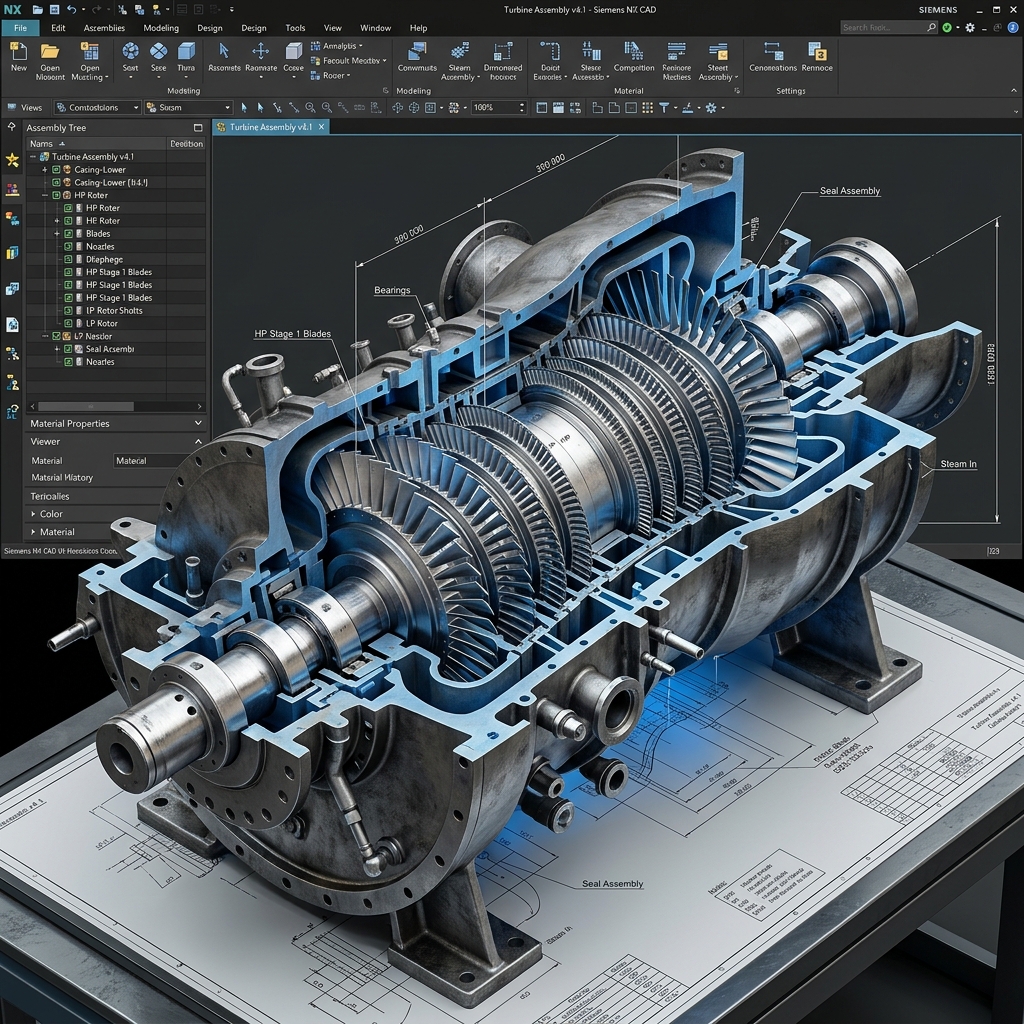Screen dimensions: 1024x1024
Task: Open the Window menu
Action: [376, 28]
